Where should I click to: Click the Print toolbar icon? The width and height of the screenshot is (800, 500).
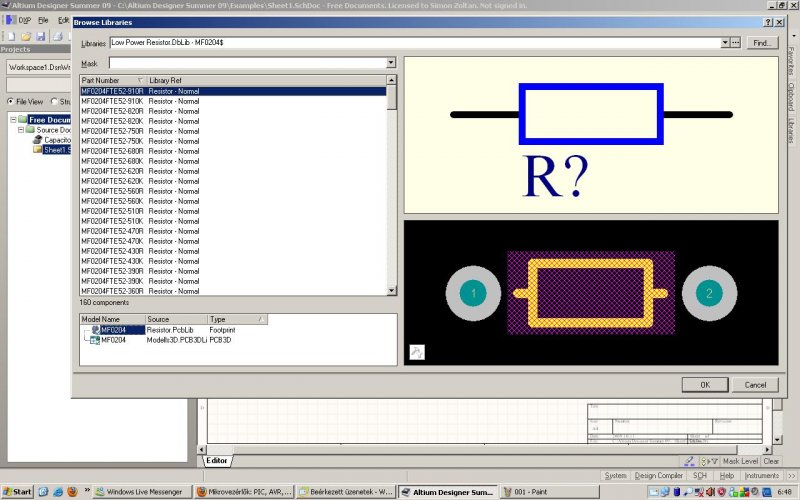pos(58,36)
